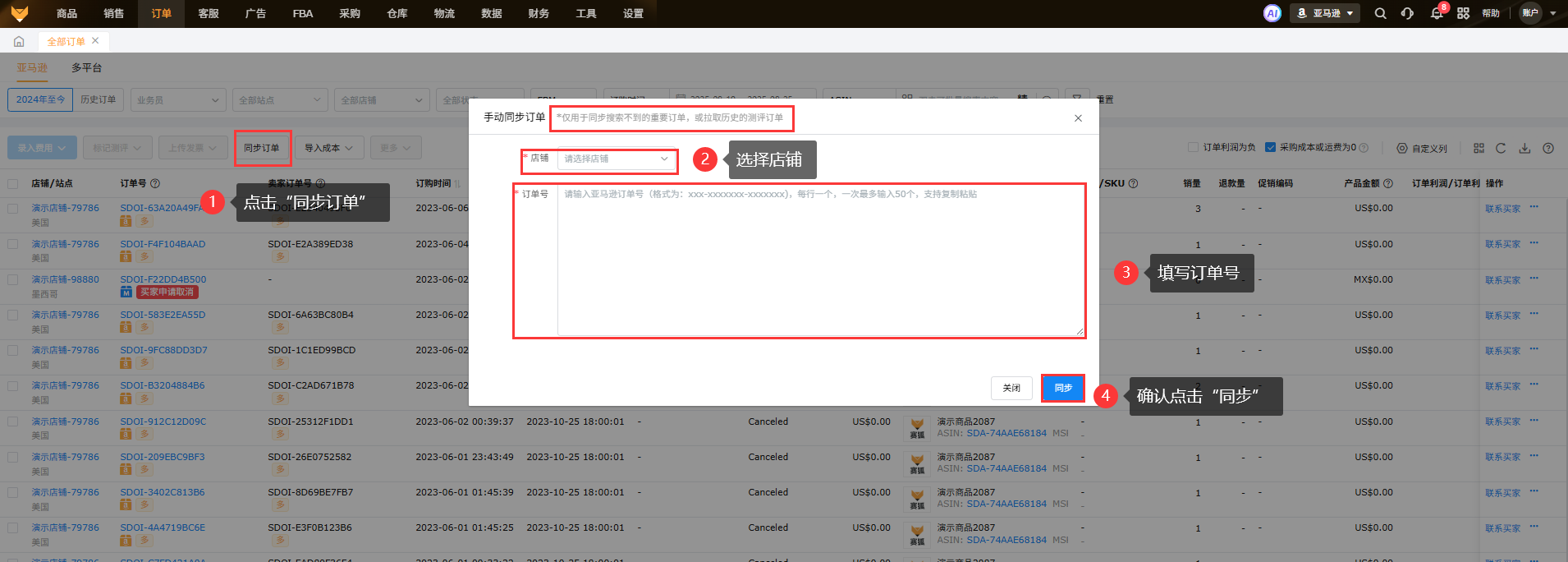Open the customer service headset icon
Image resolution: width=1568 pixels, height=562 pixels.
pyautogui.click(x=1407, y=13)
